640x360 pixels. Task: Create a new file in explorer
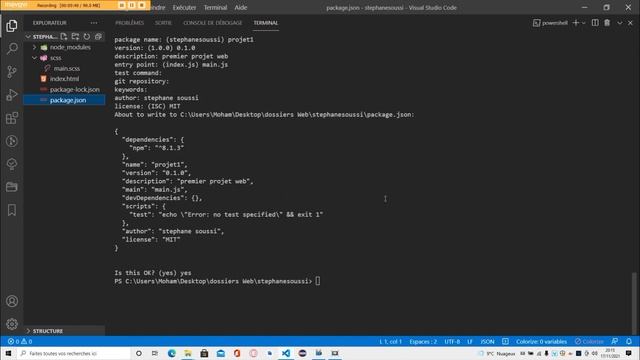coord(64,37)
